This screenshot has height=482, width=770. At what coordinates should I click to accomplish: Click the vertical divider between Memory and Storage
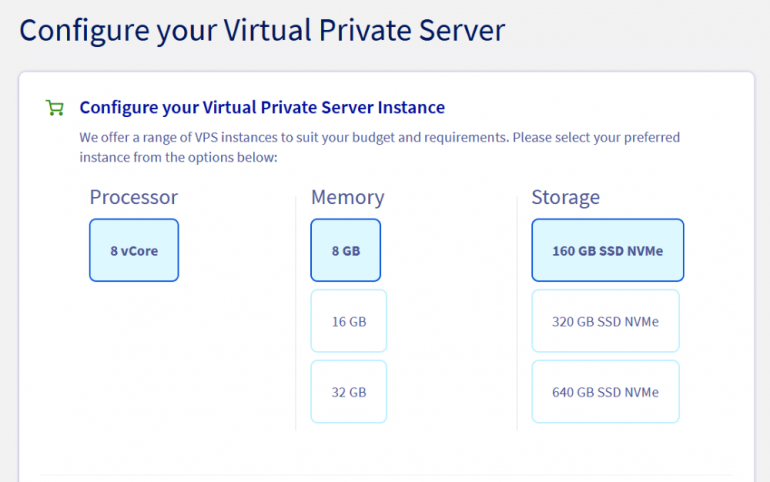click(x=517, y=312)
